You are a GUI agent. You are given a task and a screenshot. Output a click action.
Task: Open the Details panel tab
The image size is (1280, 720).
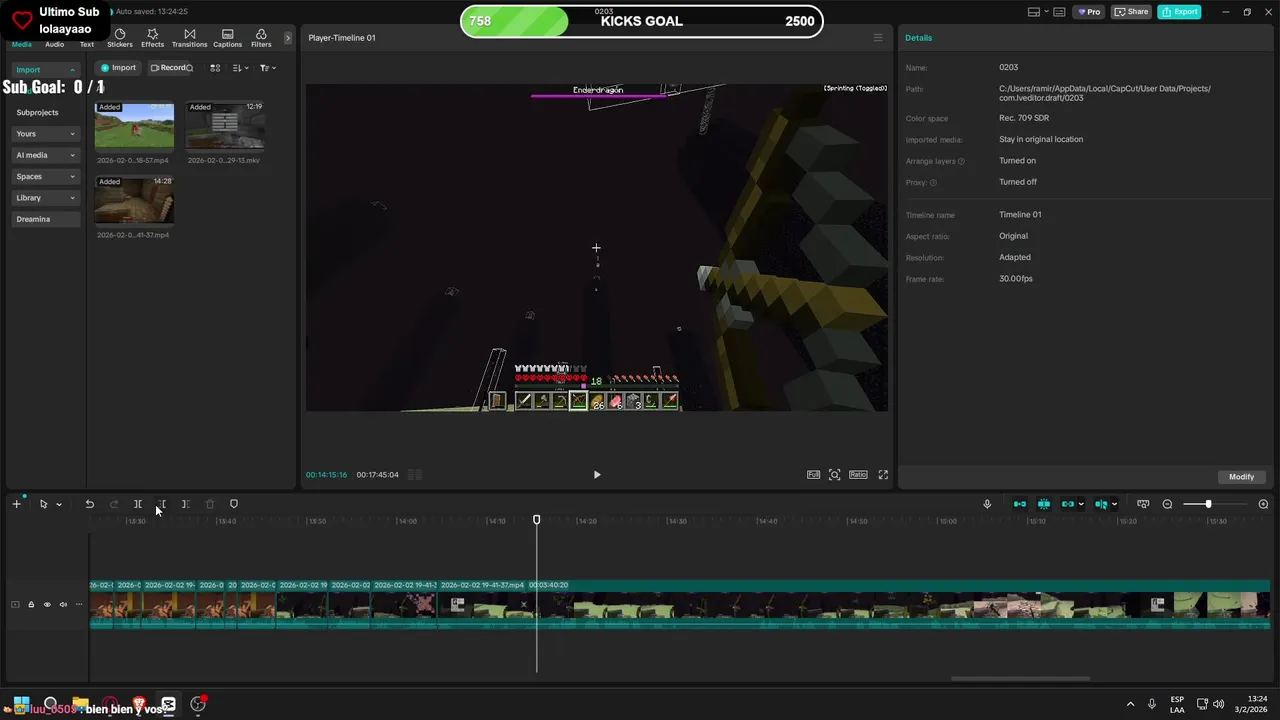pos(918,38)
